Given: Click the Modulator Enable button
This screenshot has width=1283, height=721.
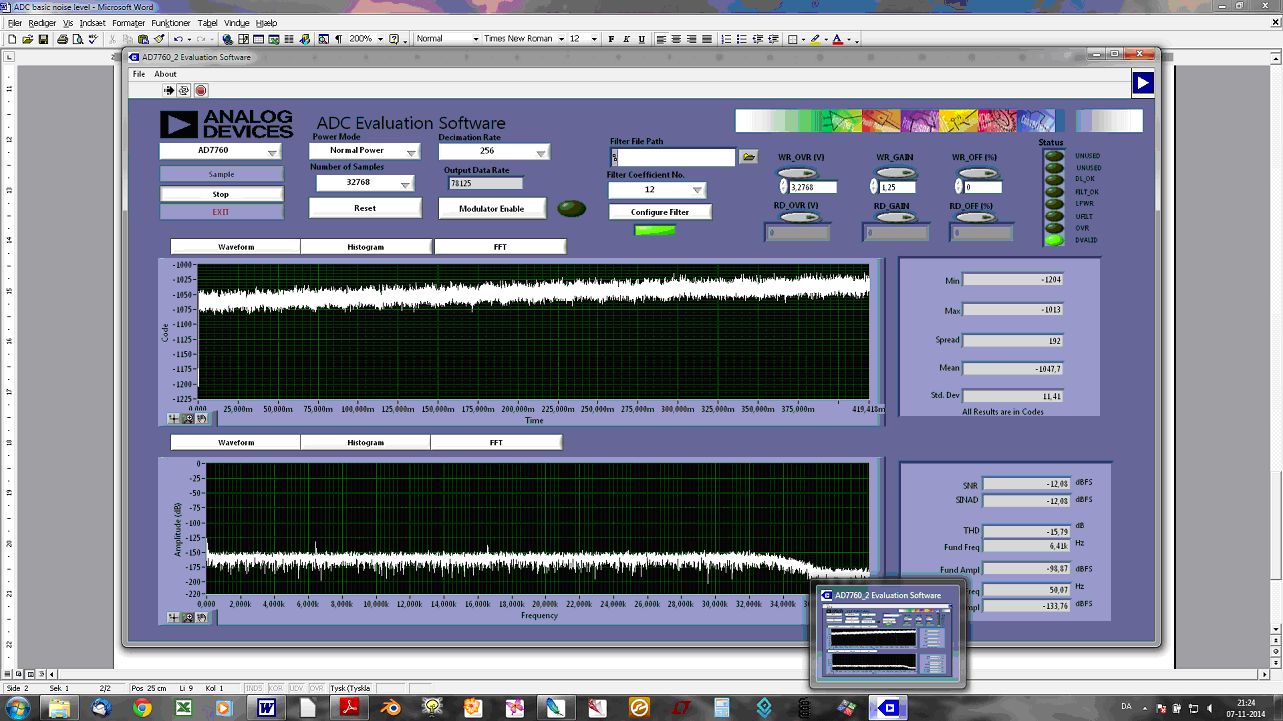Looking at the screenshot, I should coord(492,208).
